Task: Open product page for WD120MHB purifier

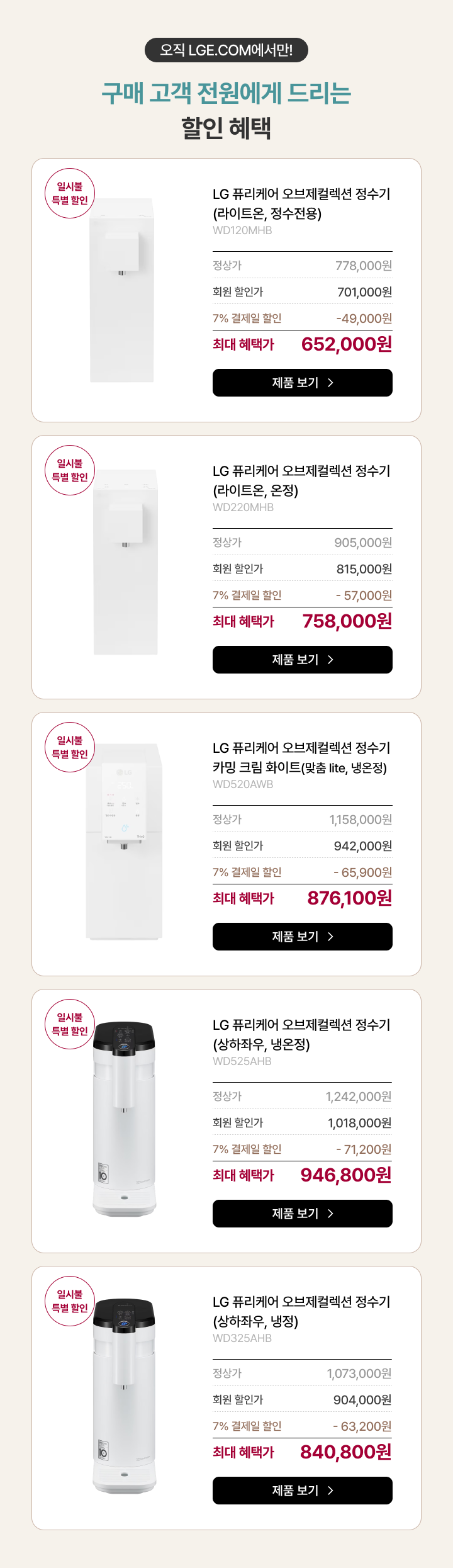Action: [x=303, y=383]
